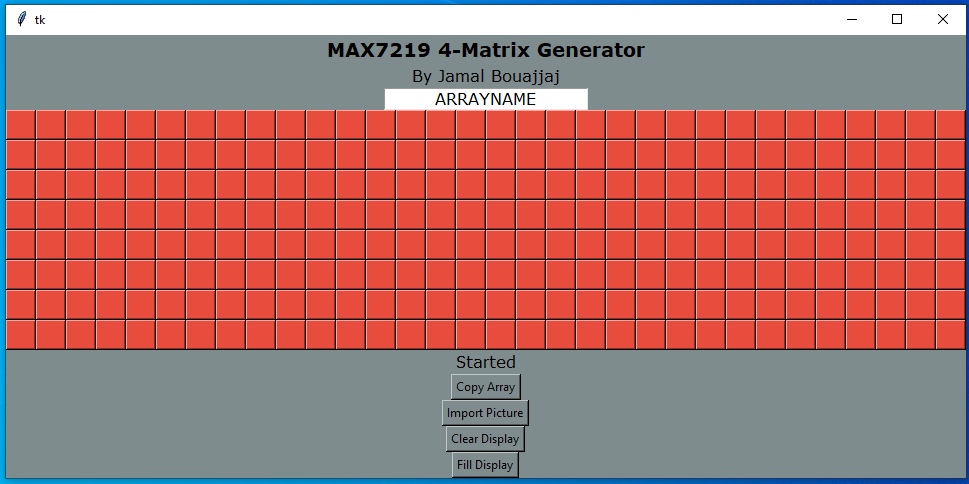This screenshot has width=969, height=484.
Task: Toggle the bottom-right corner LED cell
Action: tap(950, 335)
